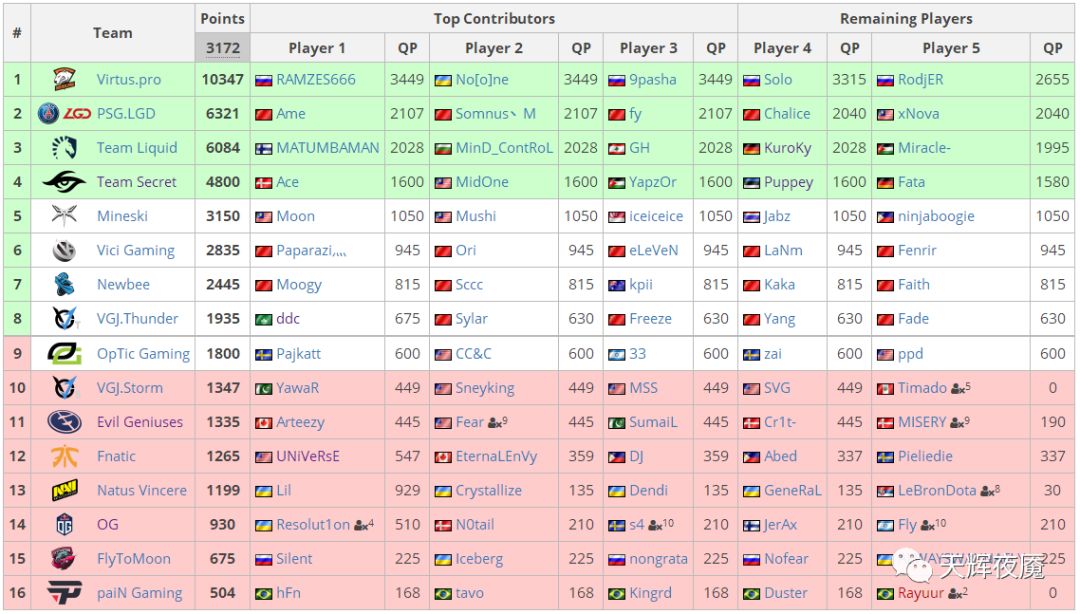Open player N0tail profile link
Viewport: 1080px width, 614px height.
coord(475,524)
